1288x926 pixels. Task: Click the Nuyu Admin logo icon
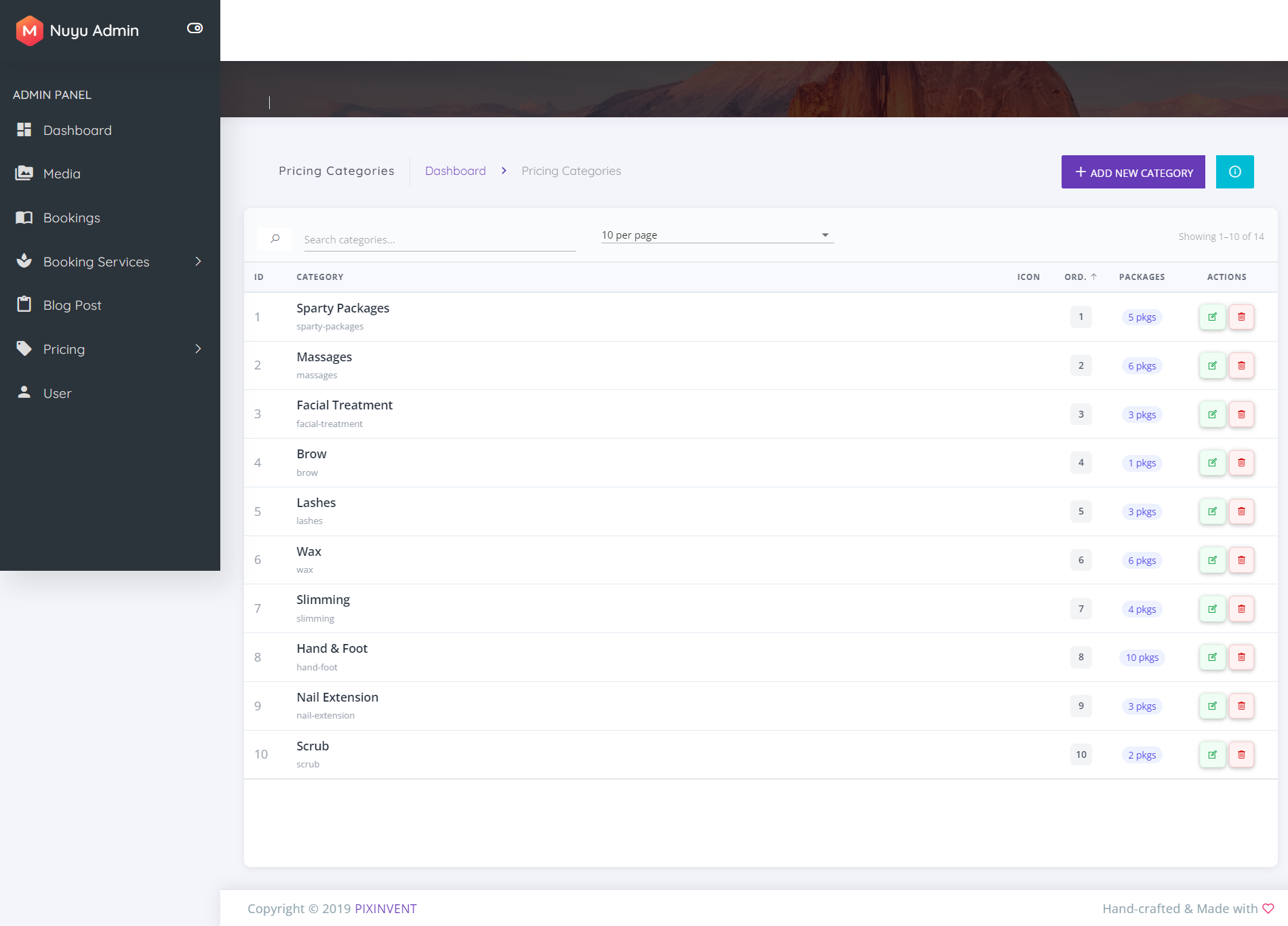pos(29,31)
